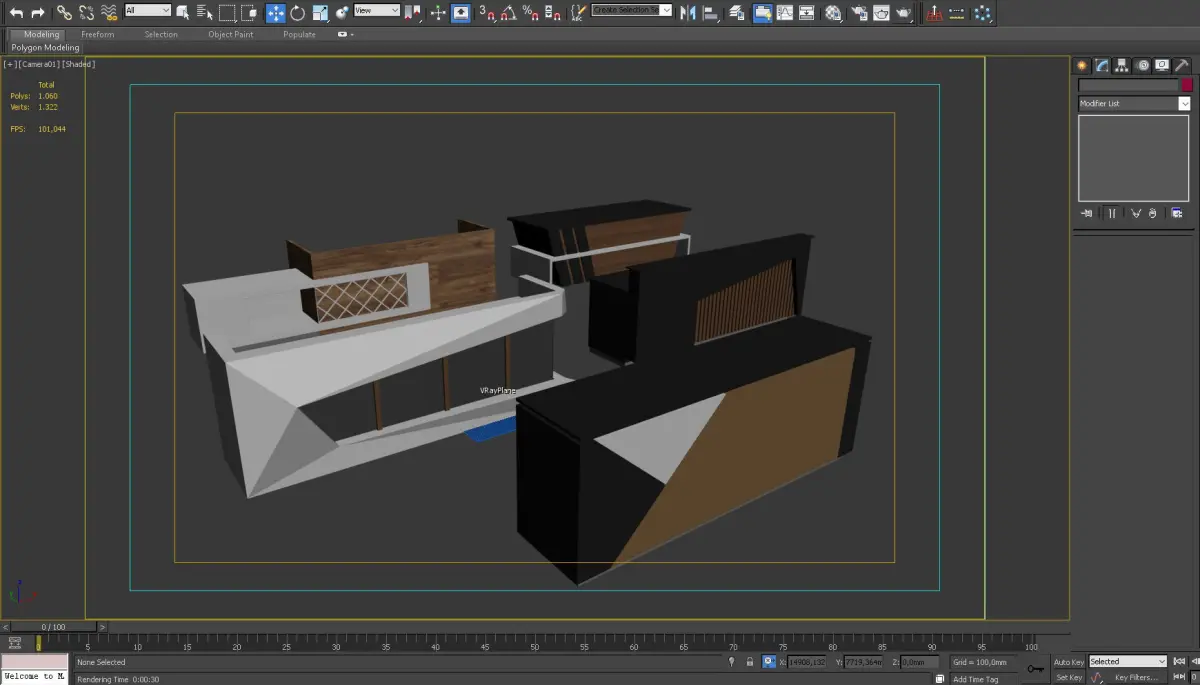Toggle Auto Key animation mode
Viewport: 1200px width, 685px height.
[x=1069, y=662]
